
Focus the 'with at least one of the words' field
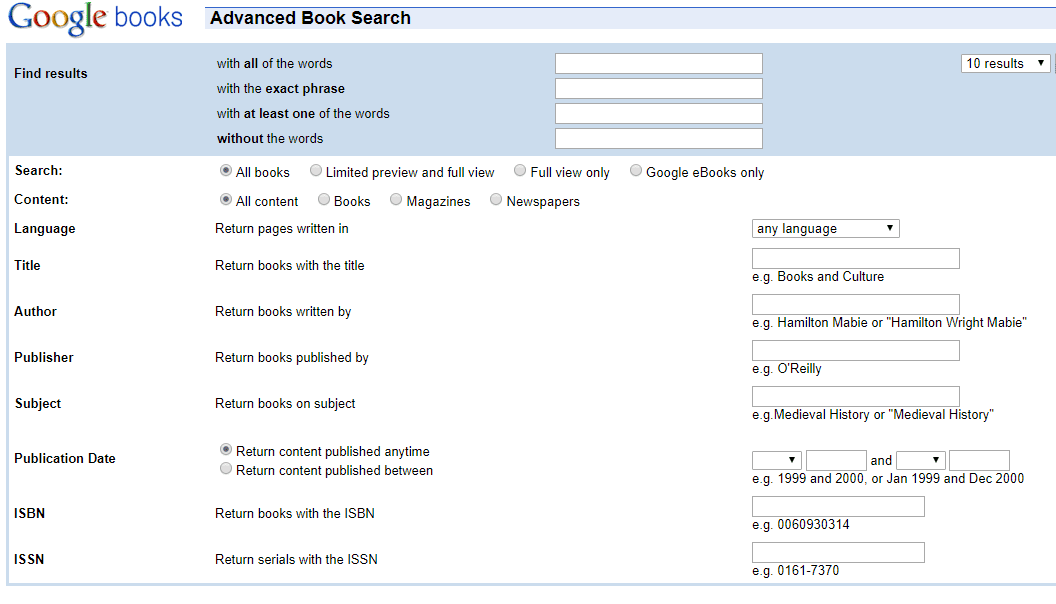(x=659, y=113)
